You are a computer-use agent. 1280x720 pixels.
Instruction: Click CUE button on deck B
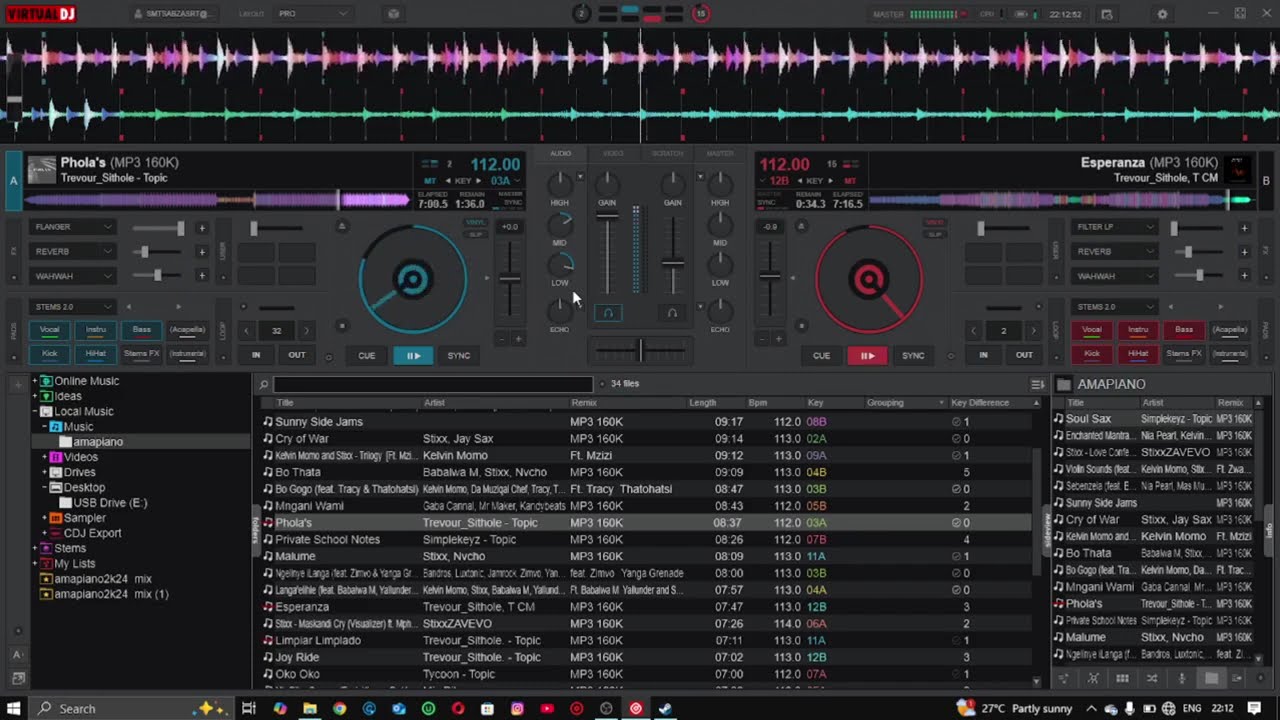point(821,355)
